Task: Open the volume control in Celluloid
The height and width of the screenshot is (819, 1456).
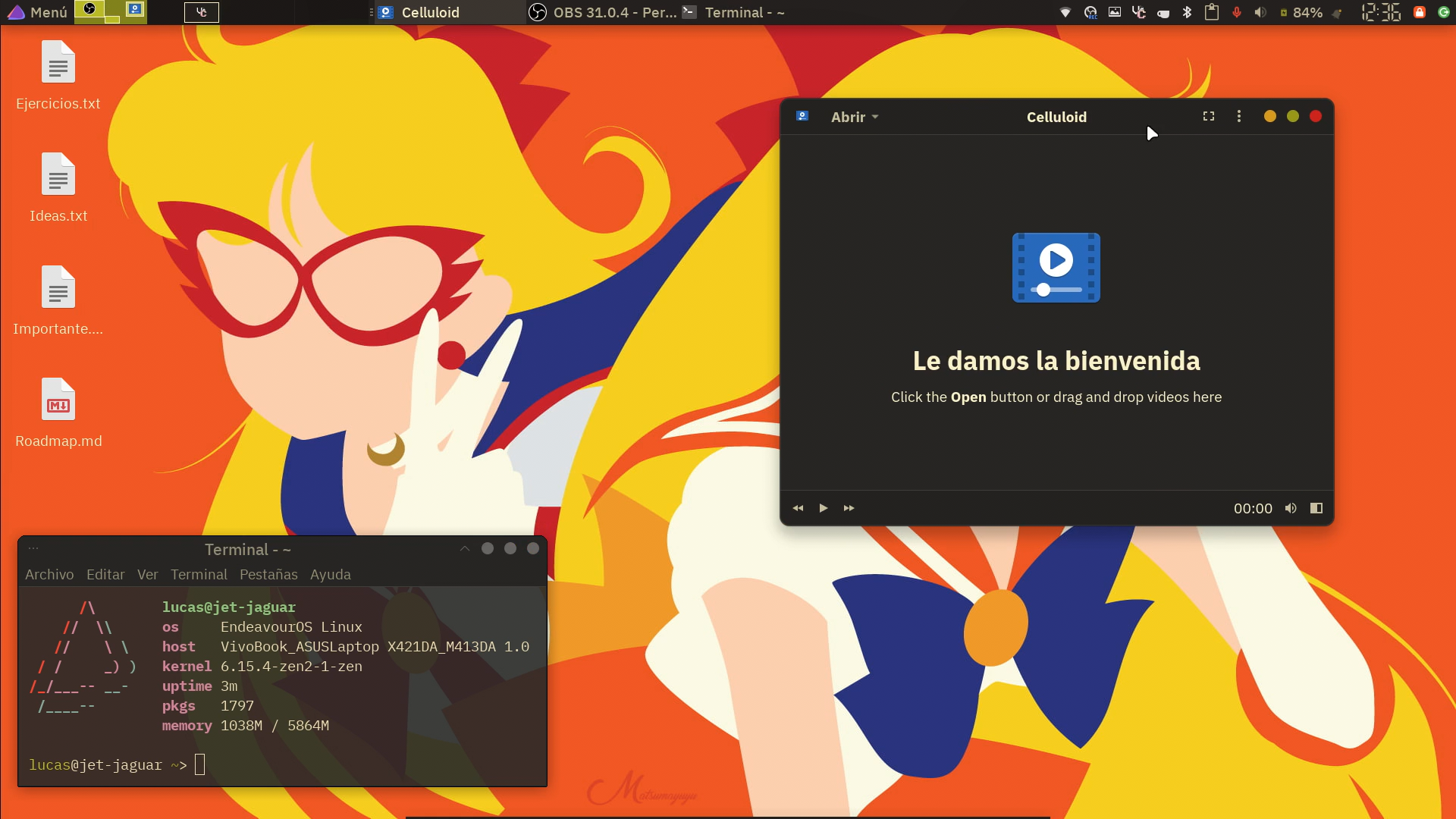Action: (x=1291, y=508)
